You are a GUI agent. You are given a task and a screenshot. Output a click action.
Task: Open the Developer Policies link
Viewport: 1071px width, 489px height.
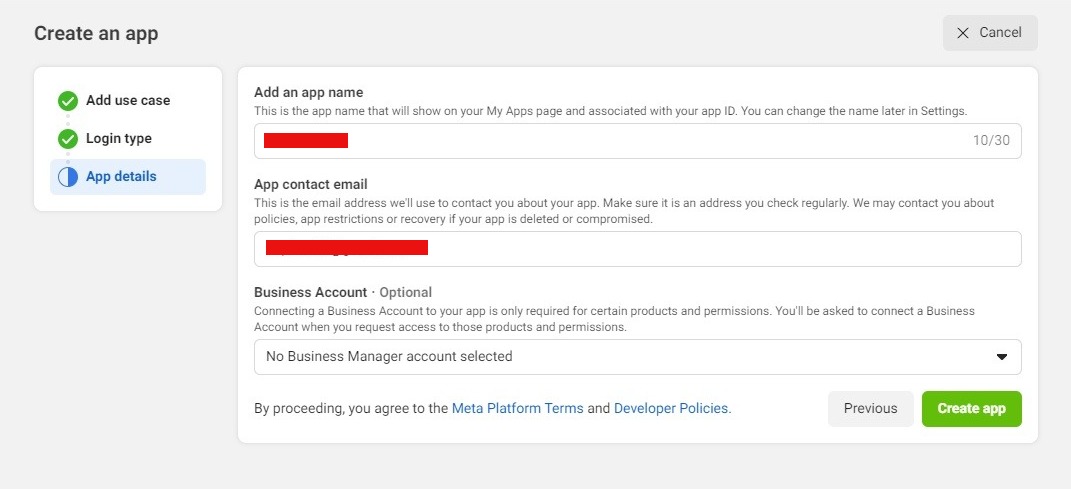tap(672, 408)
